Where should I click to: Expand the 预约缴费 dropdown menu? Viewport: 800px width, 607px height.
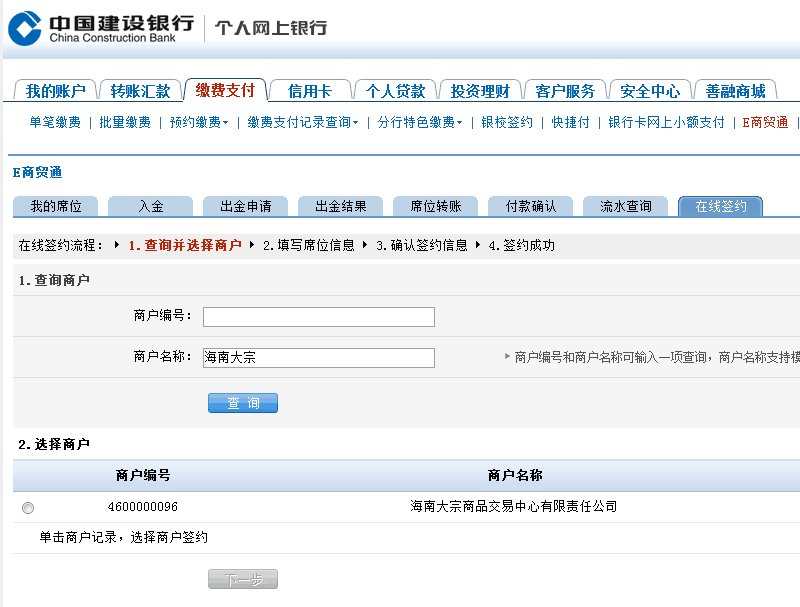pyautogui.click(x=198, y=122)
